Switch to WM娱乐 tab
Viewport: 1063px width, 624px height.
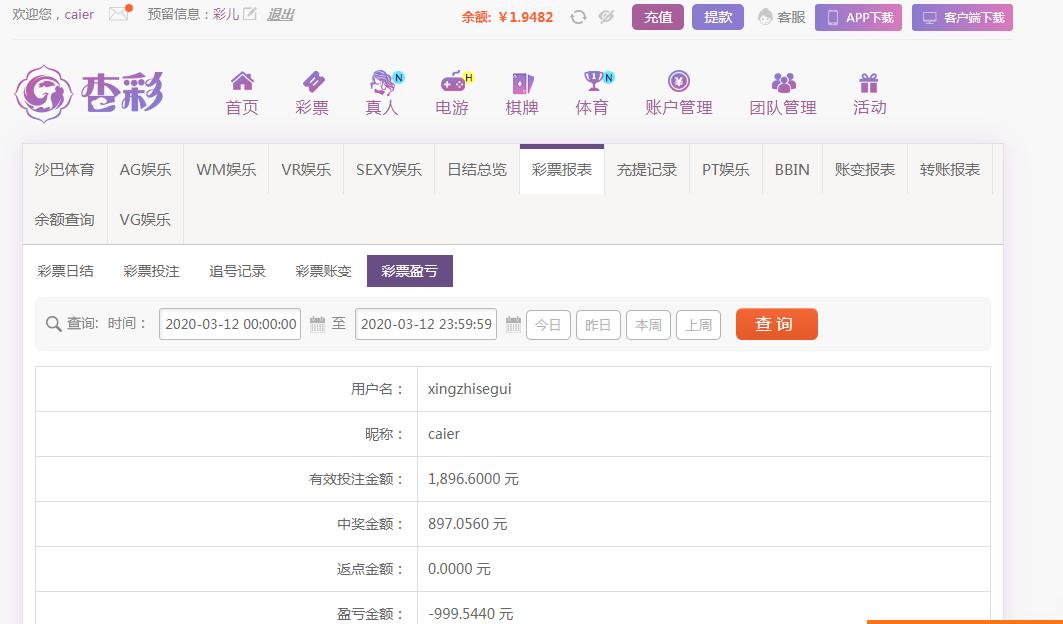pos(226,170)
